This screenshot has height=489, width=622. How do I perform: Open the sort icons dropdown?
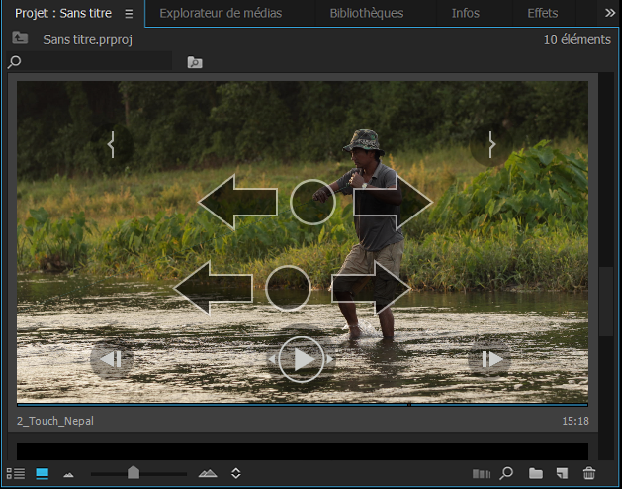tap(236, 473)
